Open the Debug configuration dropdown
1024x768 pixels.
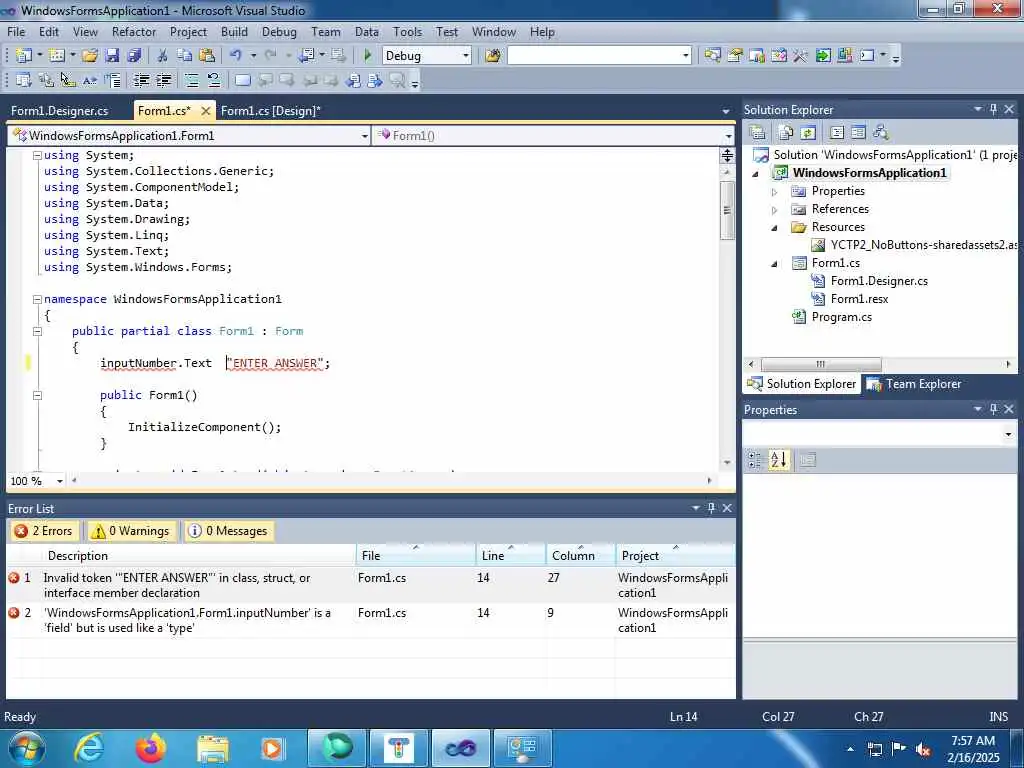466,56
